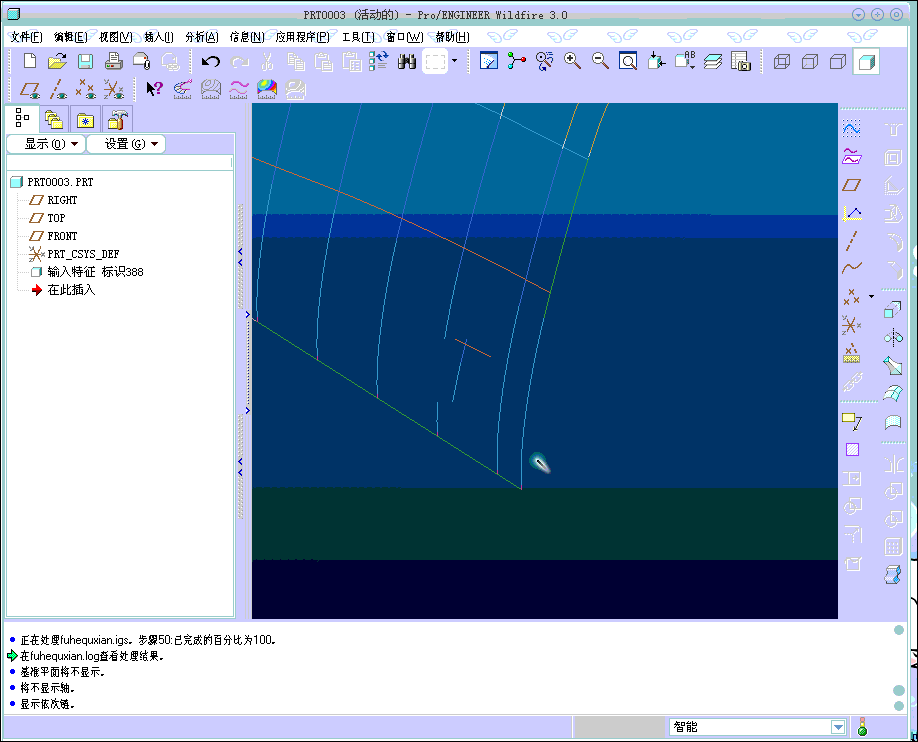Open the 视图(V) menu
The width and height of the screenshot is (918, 742).
pyautogui.click(x=115, y=37)
